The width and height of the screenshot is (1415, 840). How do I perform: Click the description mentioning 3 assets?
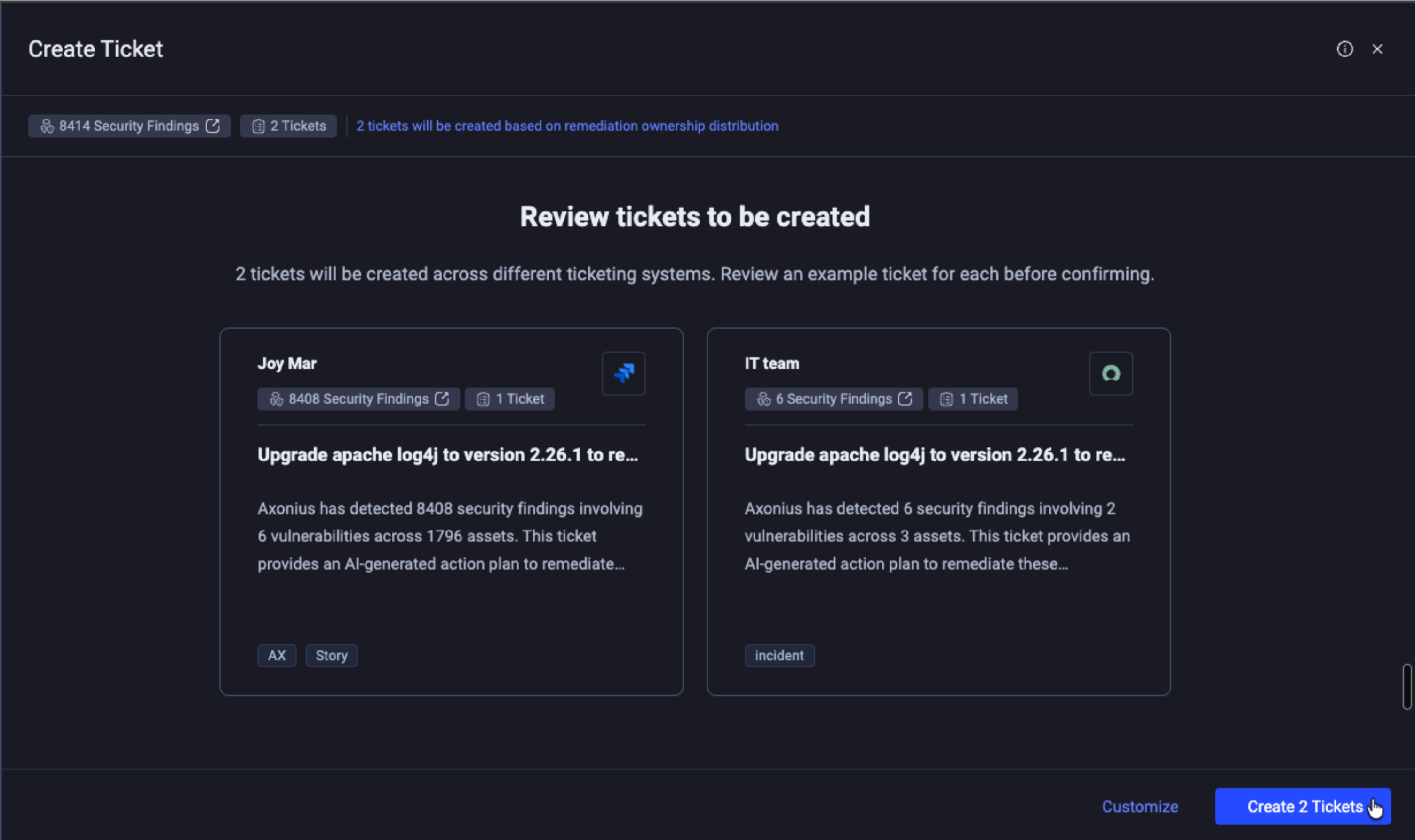pos(937,536)
